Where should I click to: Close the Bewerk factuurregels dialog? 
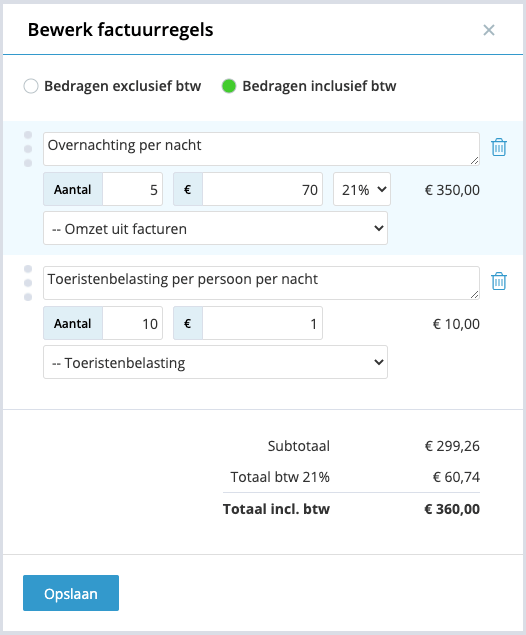click(489, 30)
